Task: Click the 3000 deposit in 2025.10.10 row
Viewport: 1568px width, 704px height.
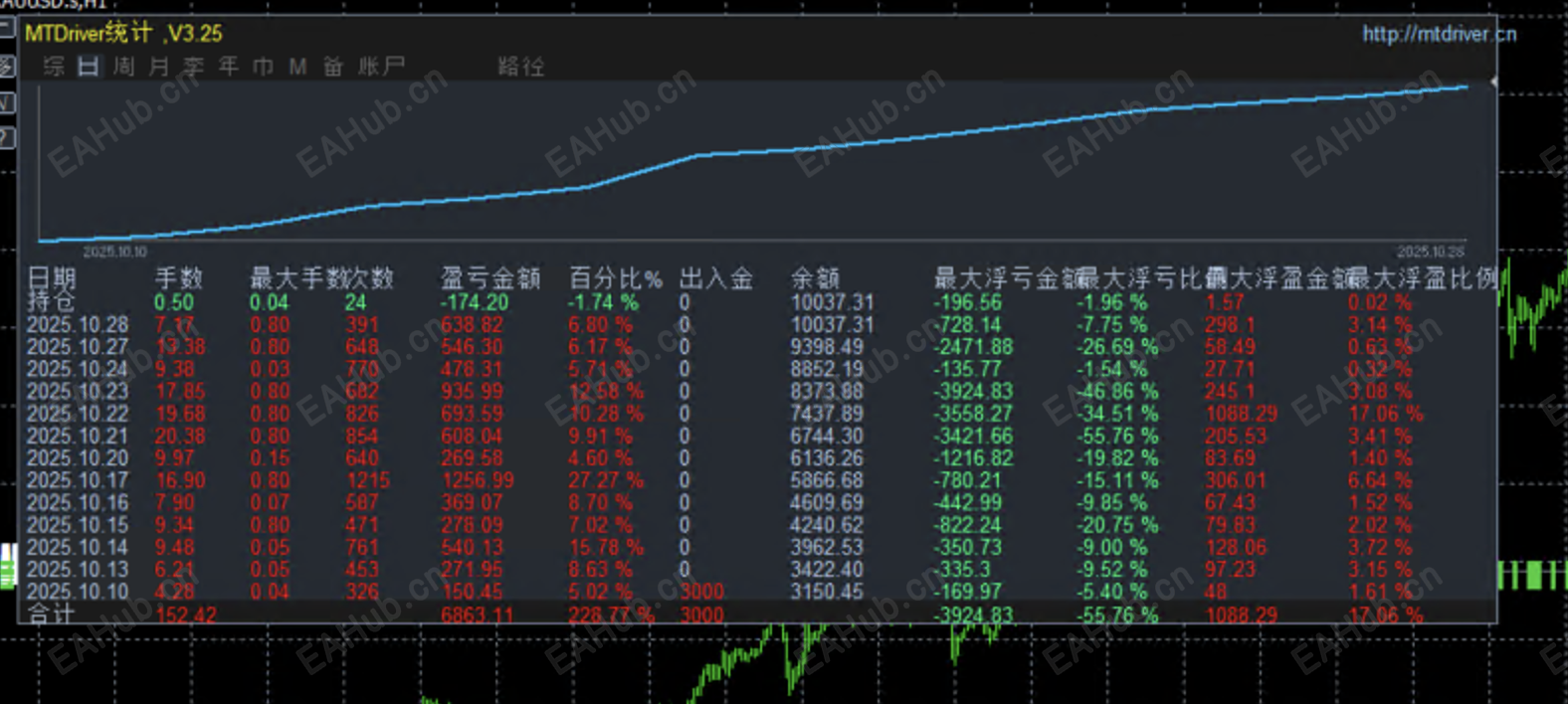Action: click(x=702, y=592)
